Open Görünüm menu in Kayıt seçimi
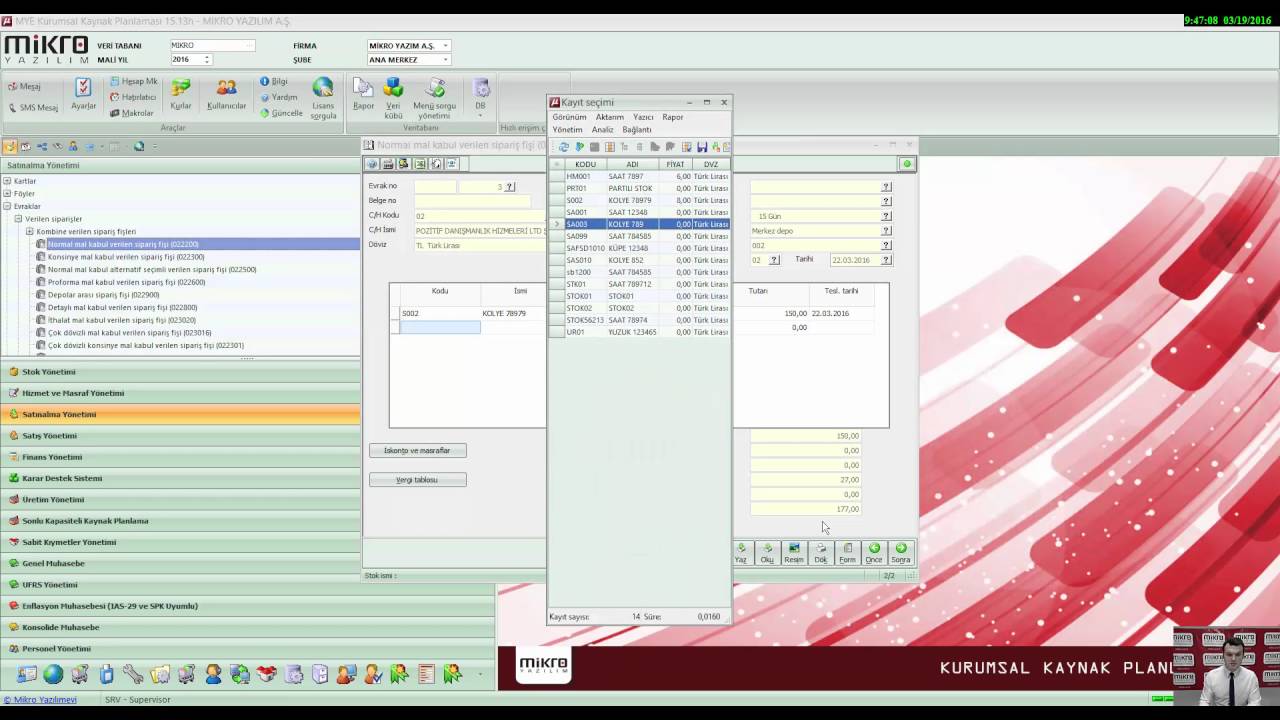Viewport: 1280px width, 720px height. [570, 117]
